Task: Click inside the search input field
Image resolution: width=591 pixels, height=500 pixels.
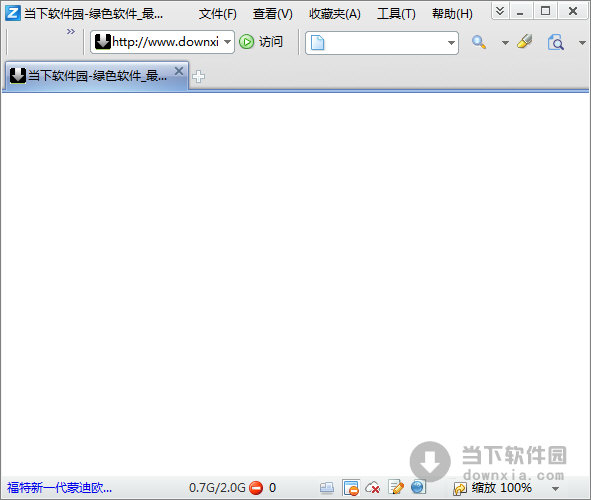Action: click(384, 43)
